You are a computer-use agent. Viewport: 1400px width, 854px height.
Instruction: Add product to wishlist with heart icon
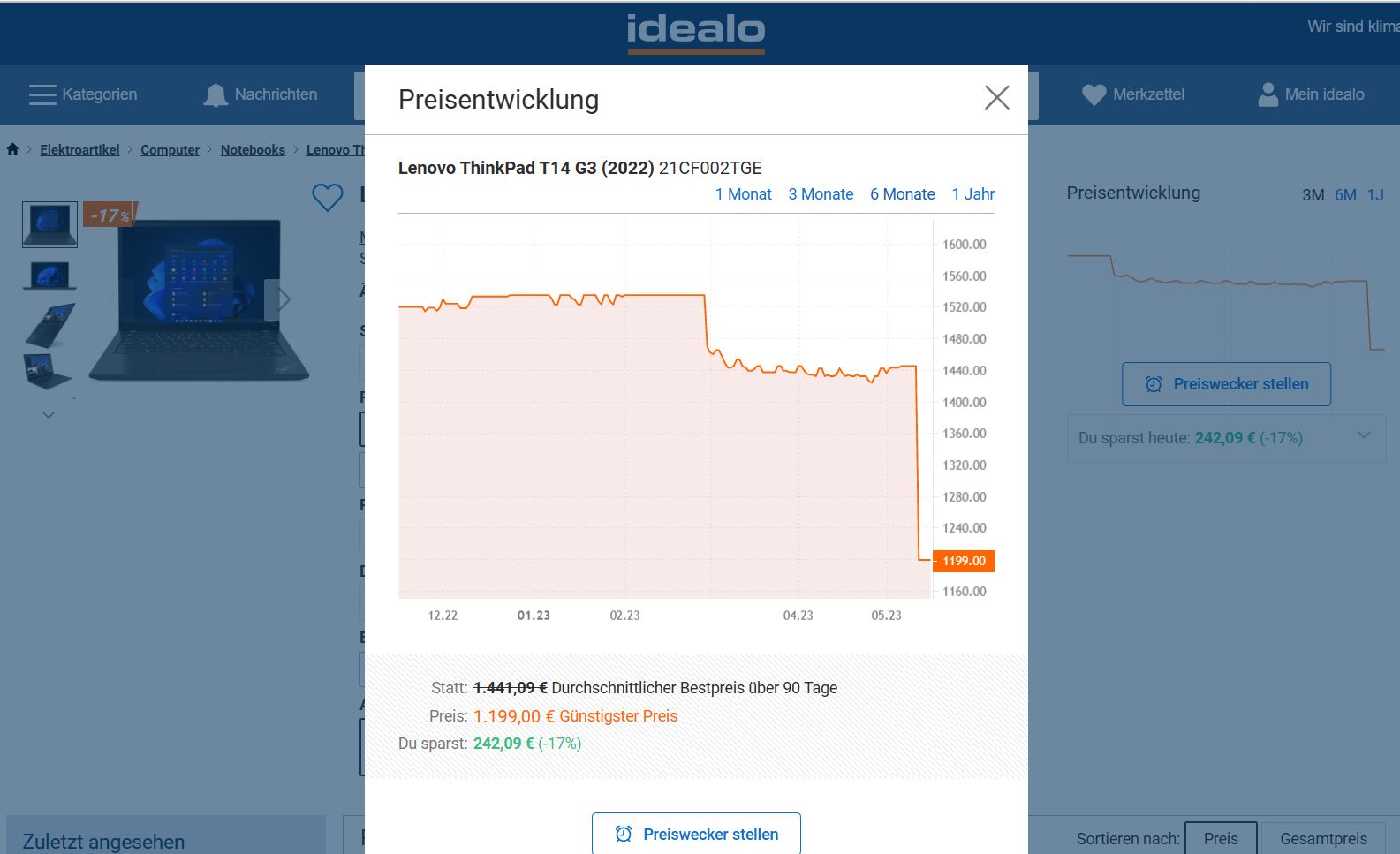tap(328, 197)
